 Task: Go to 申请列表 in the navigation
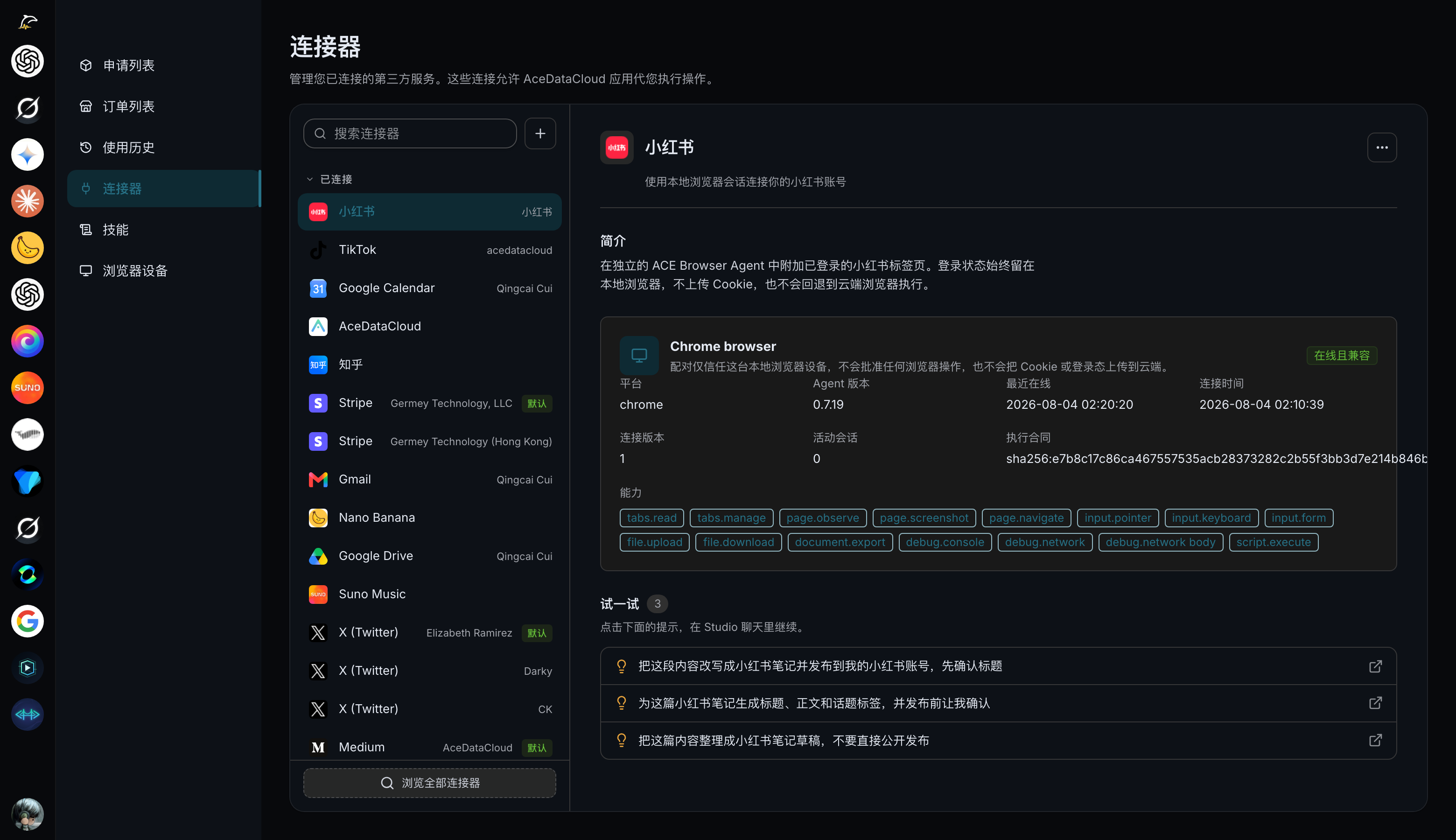tap(164, 65)
